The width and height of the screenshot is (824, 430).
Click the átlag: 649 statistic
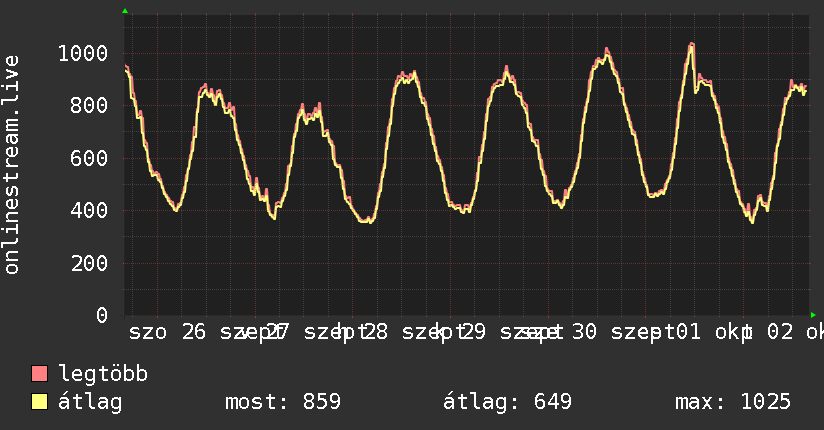[x=507, y=402]
